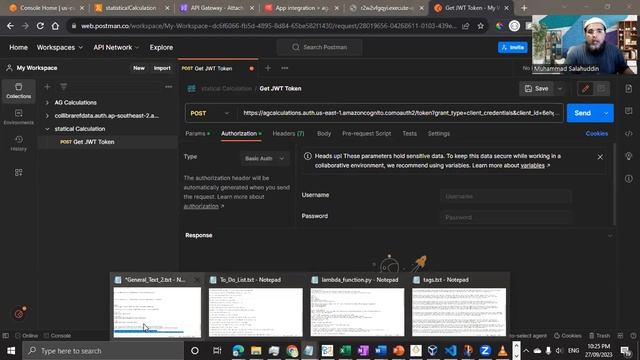
Task: Click the Postman rocket icon at sidebar bottom
Action: [19, 313]
